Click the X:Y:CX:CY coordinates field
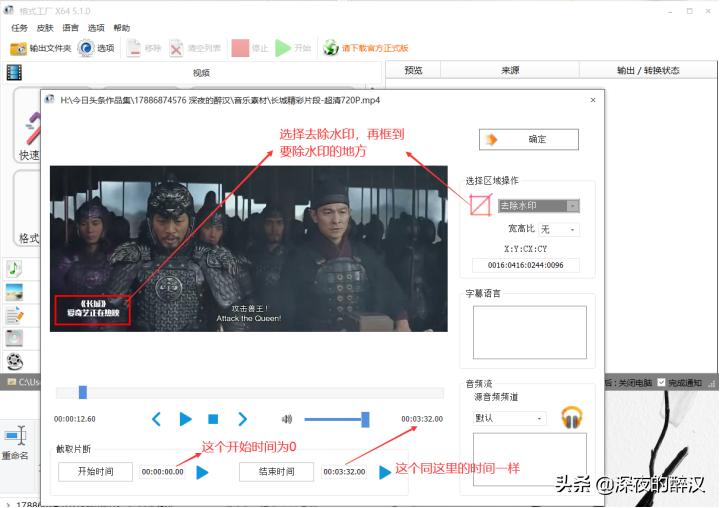The image size is (720, 508). (525, 265)
